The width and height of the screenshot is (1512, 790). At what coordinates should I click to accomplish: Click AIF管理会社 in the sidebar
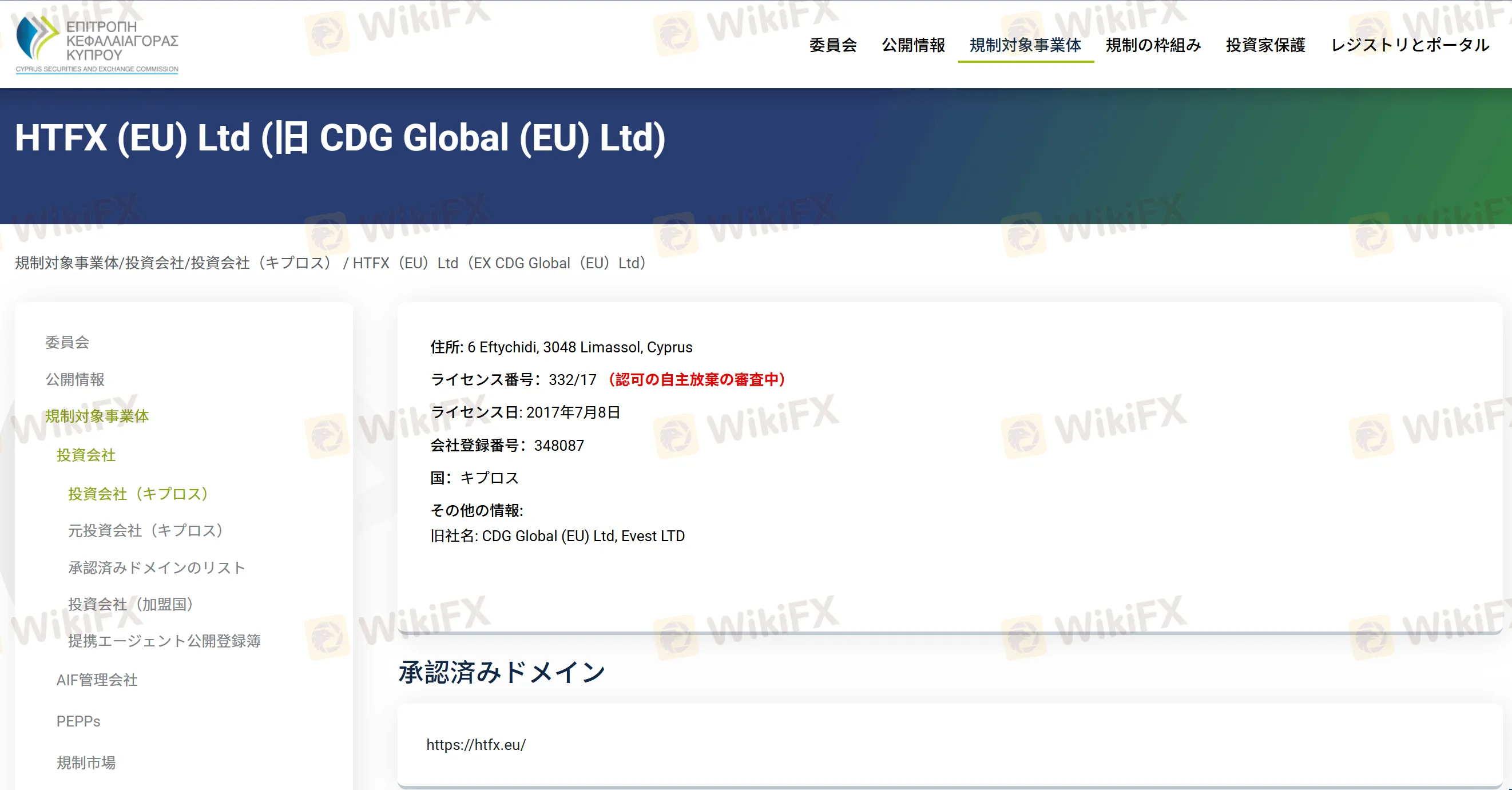point(97,680)
